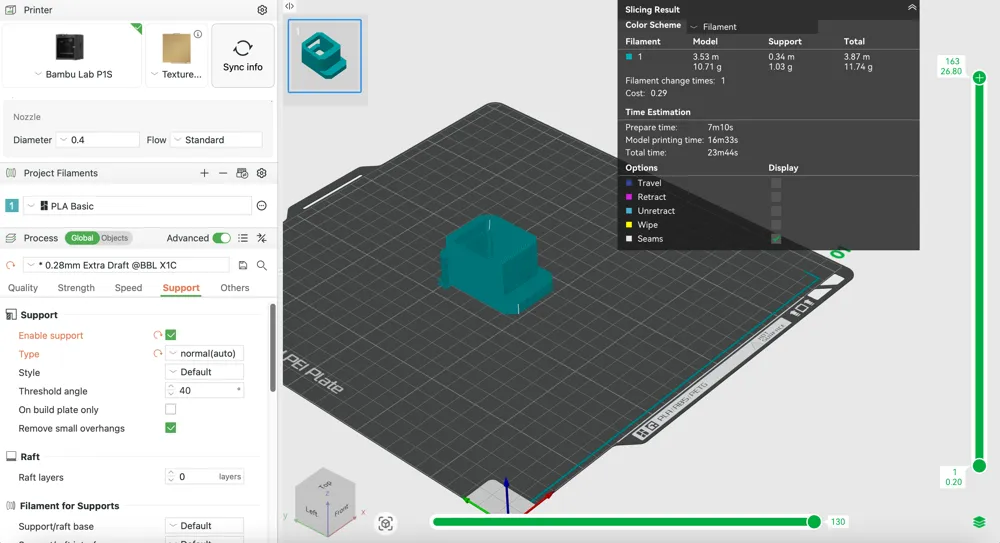
Task: Select plate 1 thumbnail
Action: pyautogui.click(x=325, y=56)
